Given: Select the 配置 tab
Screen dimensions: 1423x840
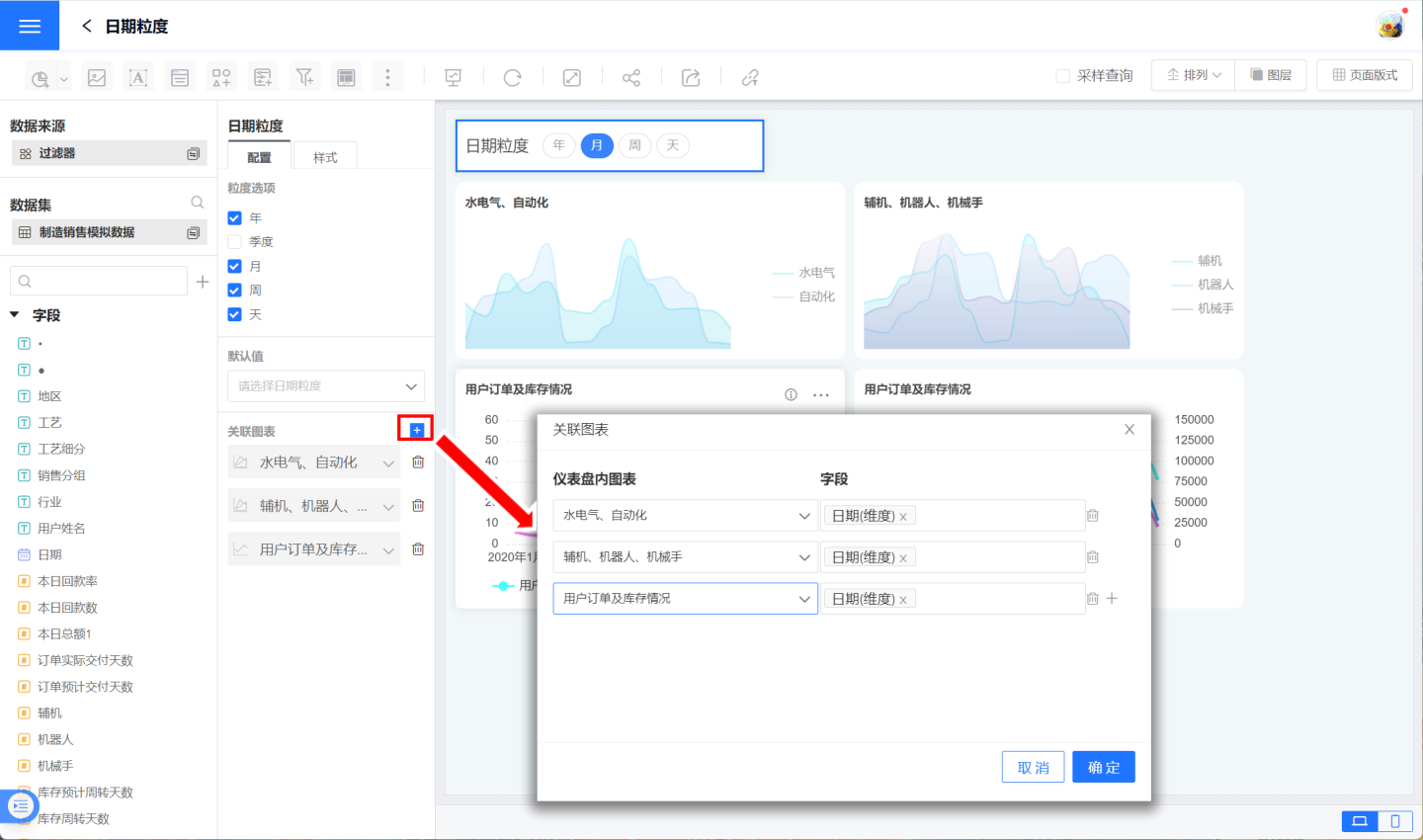Looking at the screenshot, I should click(259, 157).
